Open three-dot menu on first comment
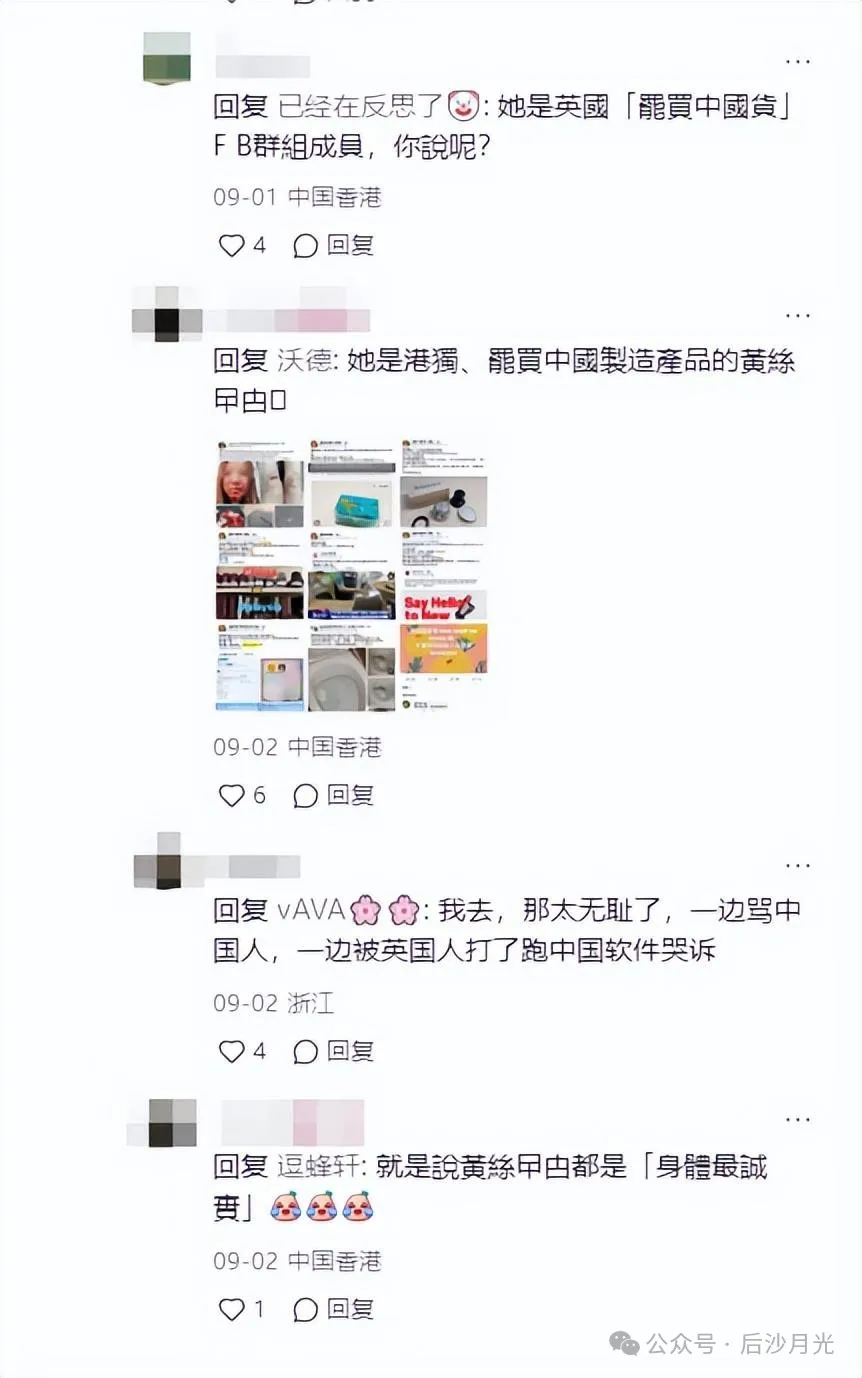Viewport: 862px width, 1378px height. point(798,62)
